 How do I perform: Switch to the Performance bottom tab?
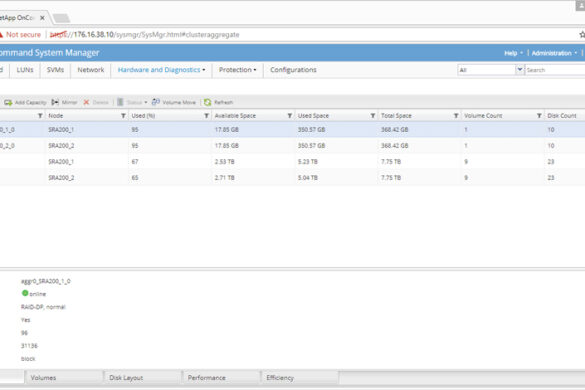222,378
